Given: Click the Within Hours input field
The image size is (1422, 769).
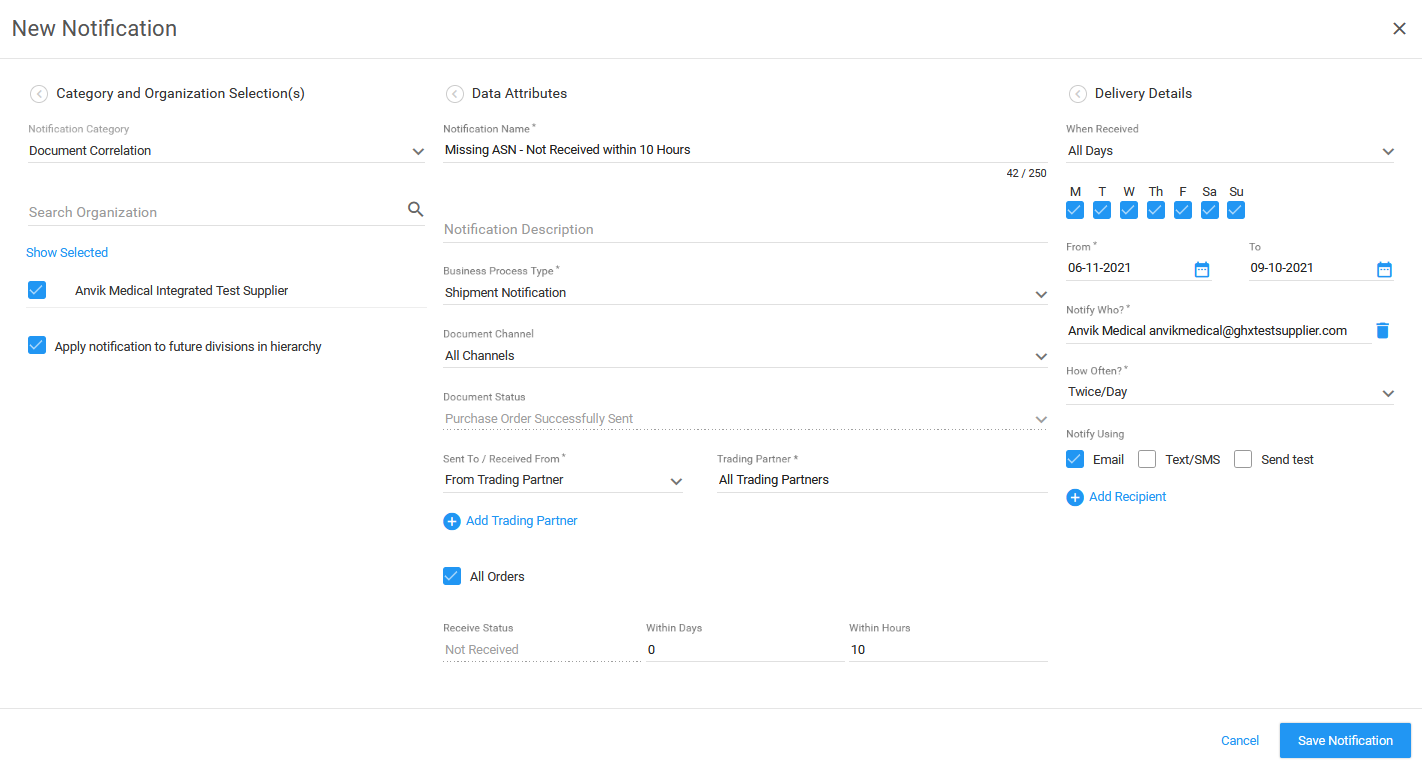Looking at the screenshot, I should point(947,650).
